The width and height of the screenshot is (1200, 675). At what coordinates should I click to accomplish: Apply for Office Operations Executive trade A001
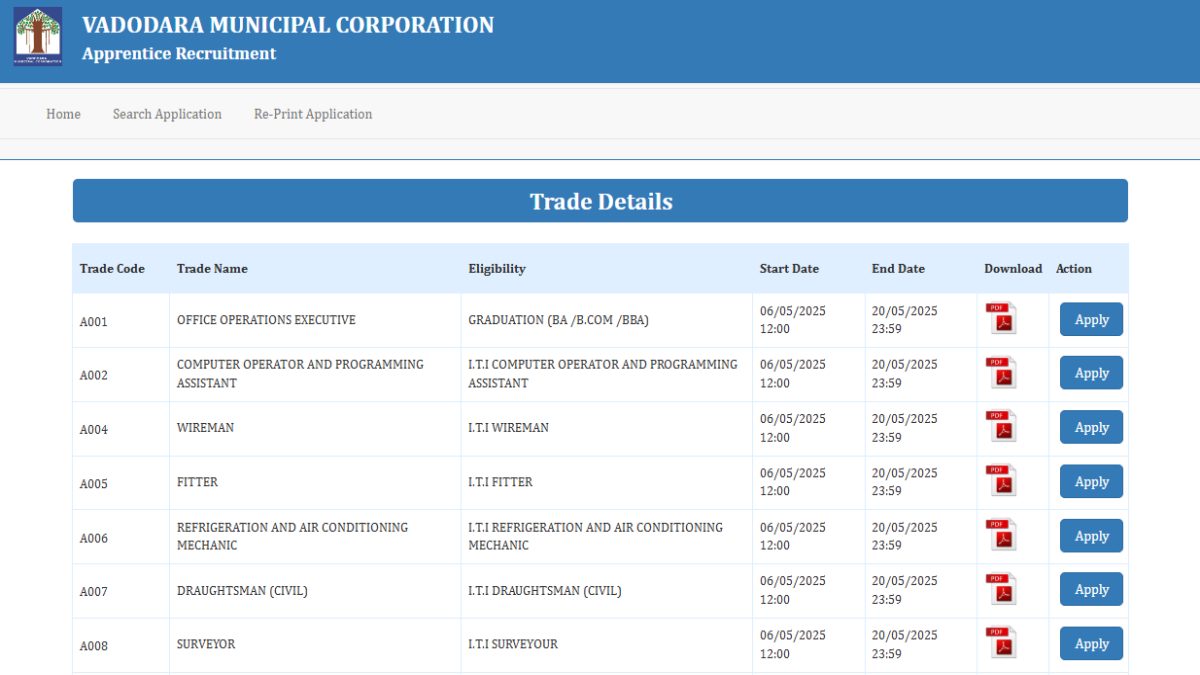coord(1091,320)
